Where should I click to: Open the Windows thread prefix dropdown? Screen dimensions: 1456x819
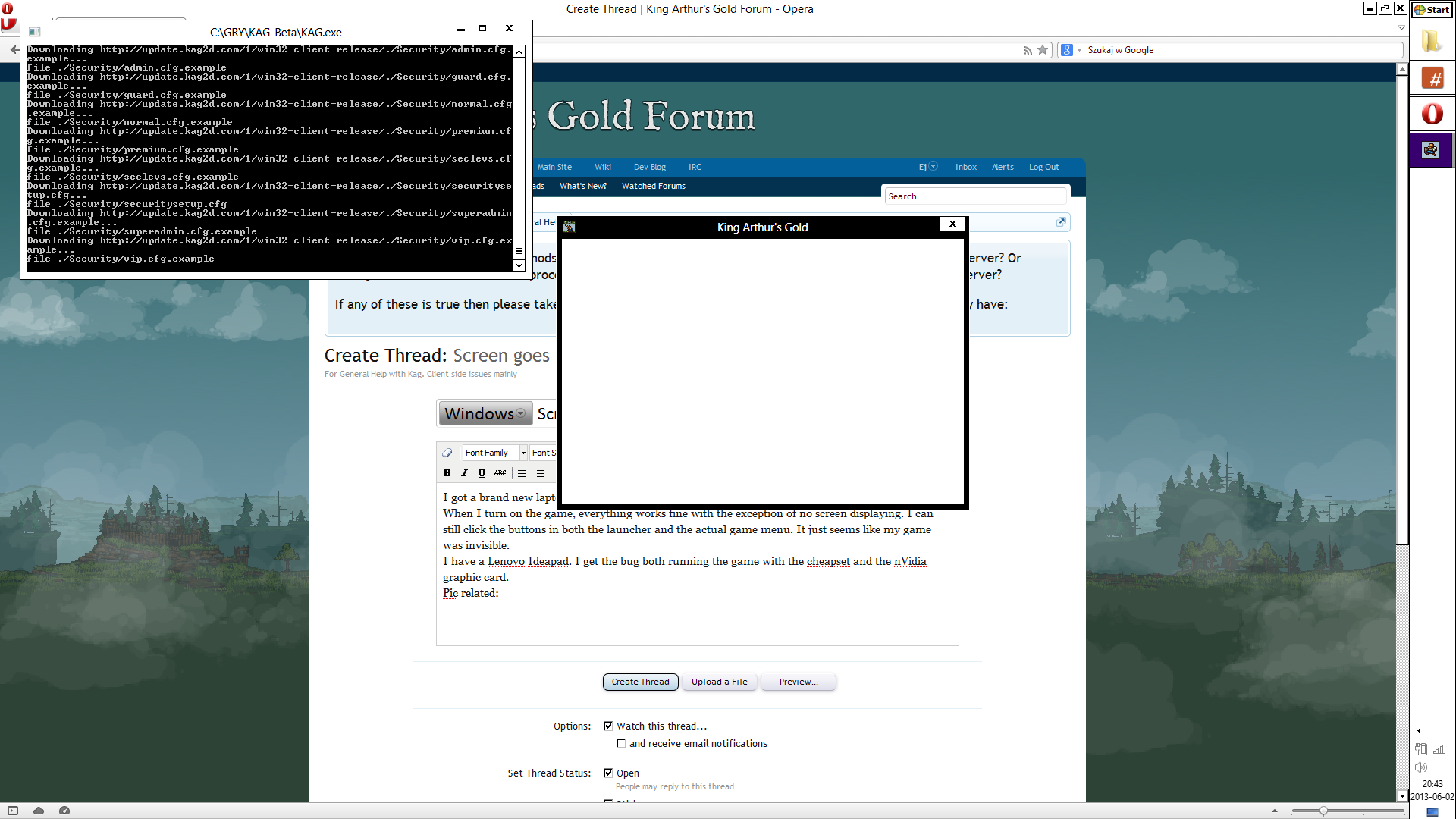485,414
